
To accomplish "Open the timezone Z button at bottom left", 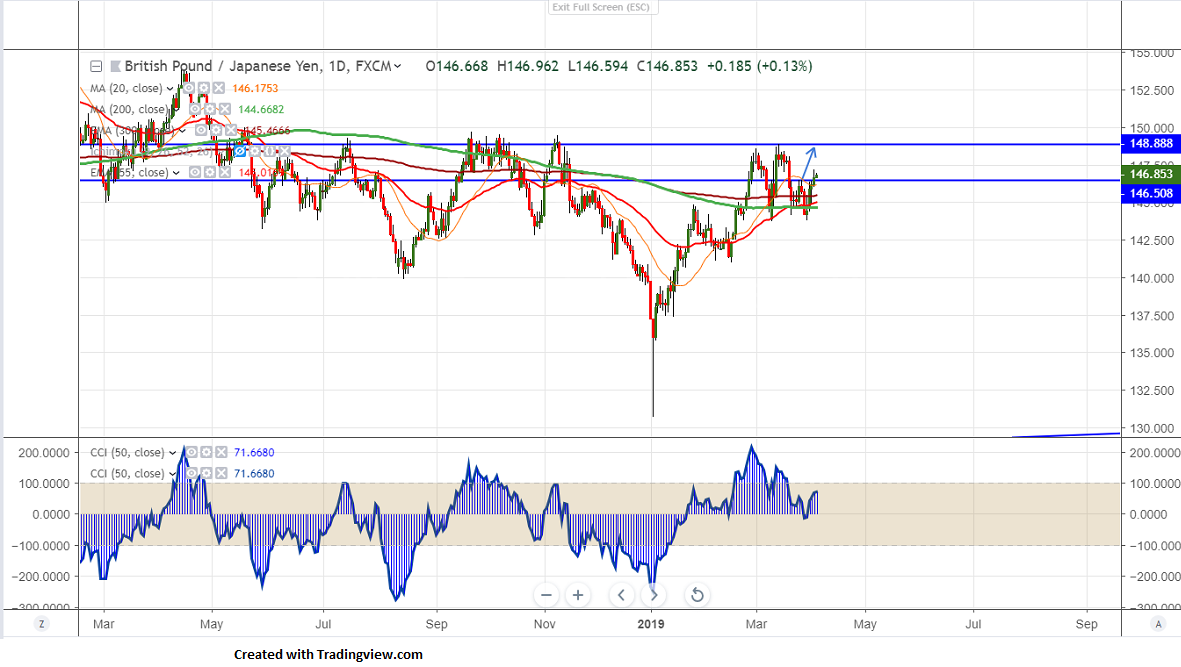I will [x=41, y=623].
